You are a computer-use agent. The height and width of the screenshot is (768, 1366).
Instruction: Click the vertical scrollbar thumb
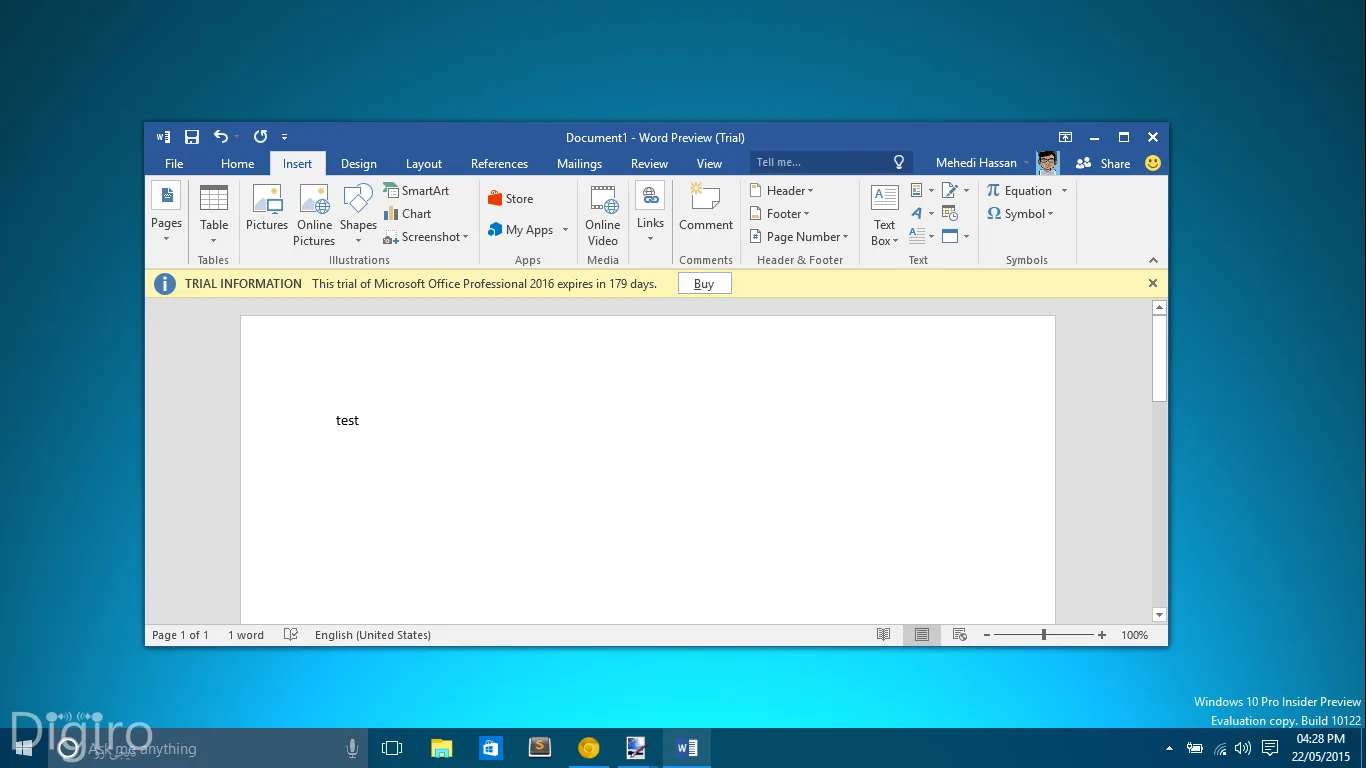1160,359
